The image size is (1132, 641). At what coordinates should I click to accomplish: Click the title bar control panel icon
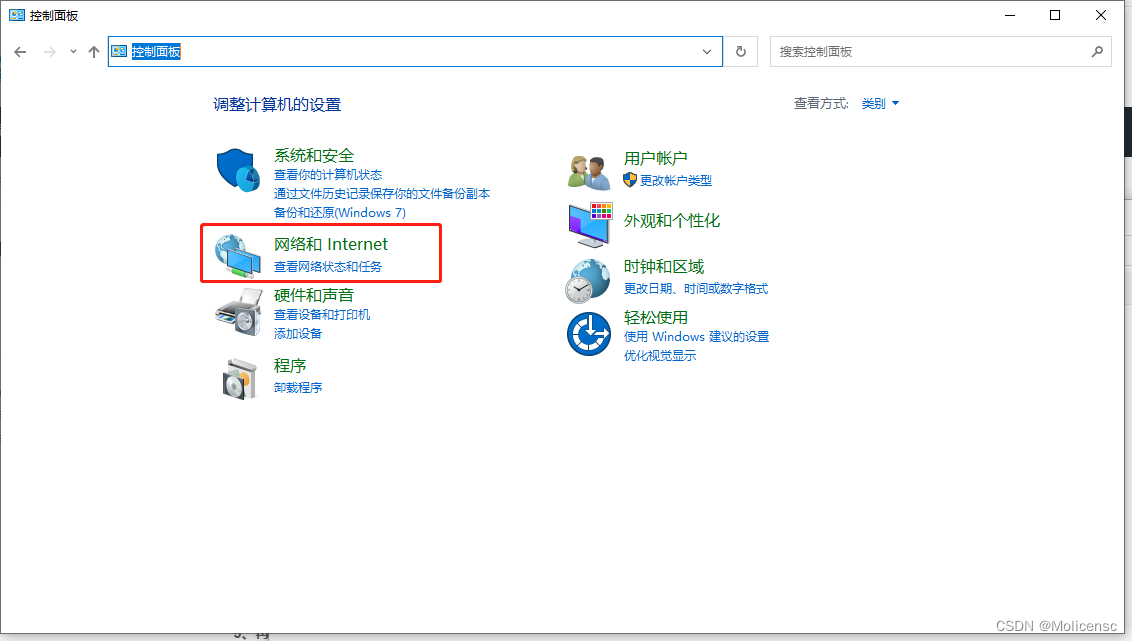[17, 15]
